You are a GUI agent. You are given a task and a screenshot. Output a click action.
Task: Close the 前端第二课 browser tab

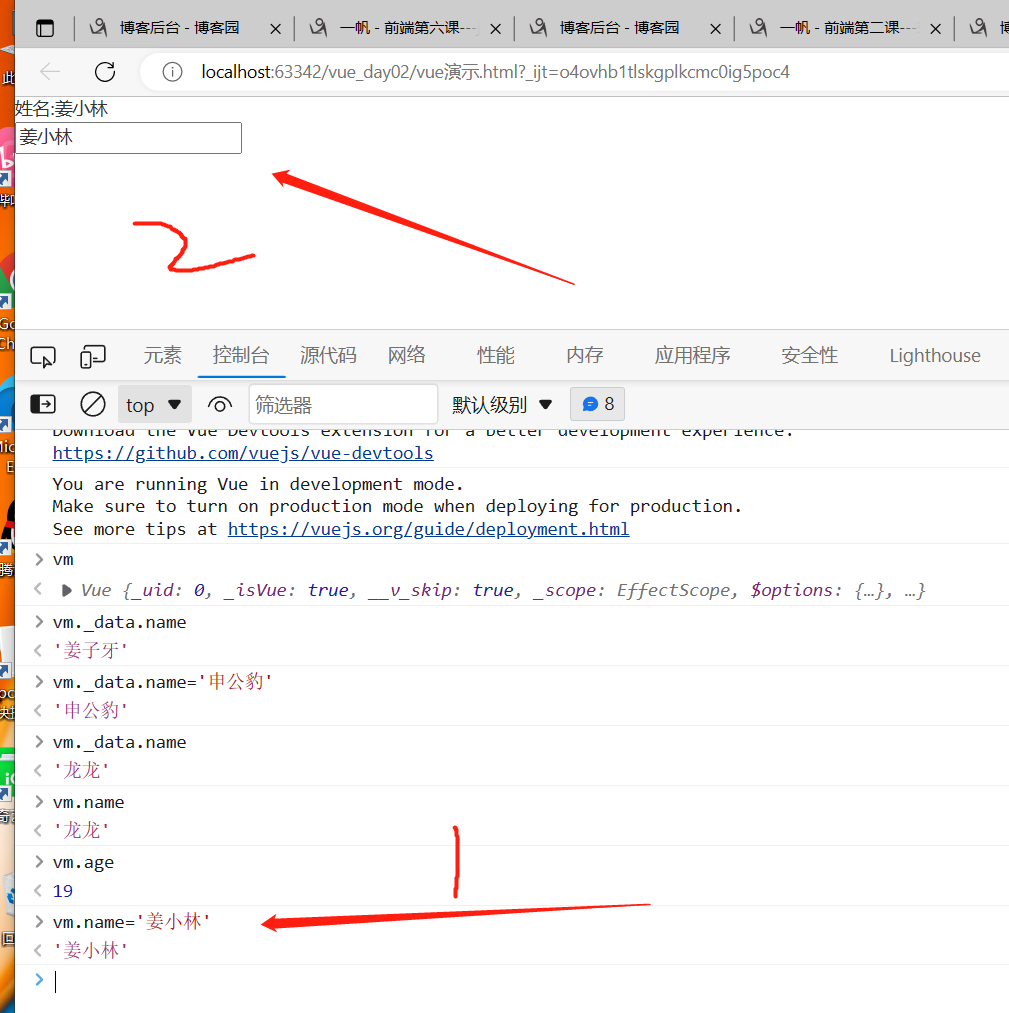935,29
